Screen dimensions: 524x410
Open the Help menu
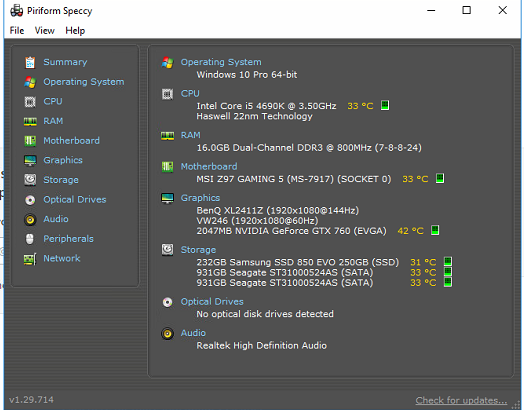[x=75, y=31]
